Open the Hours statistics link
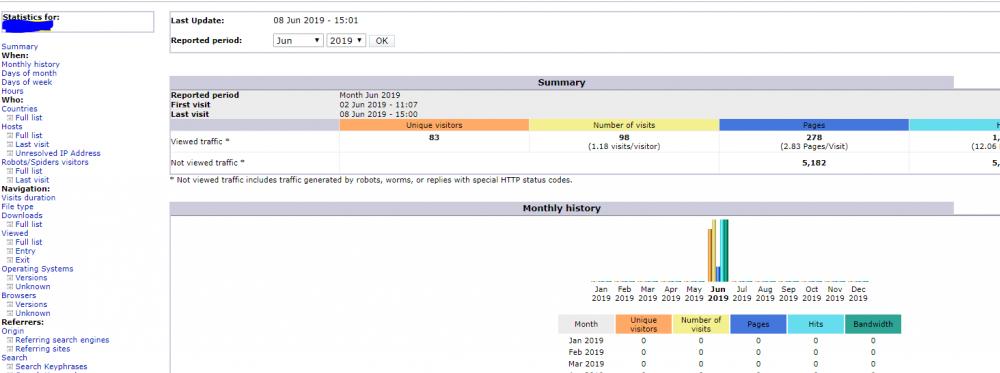This screenshot has height=373, width=1000. point(12,91)
